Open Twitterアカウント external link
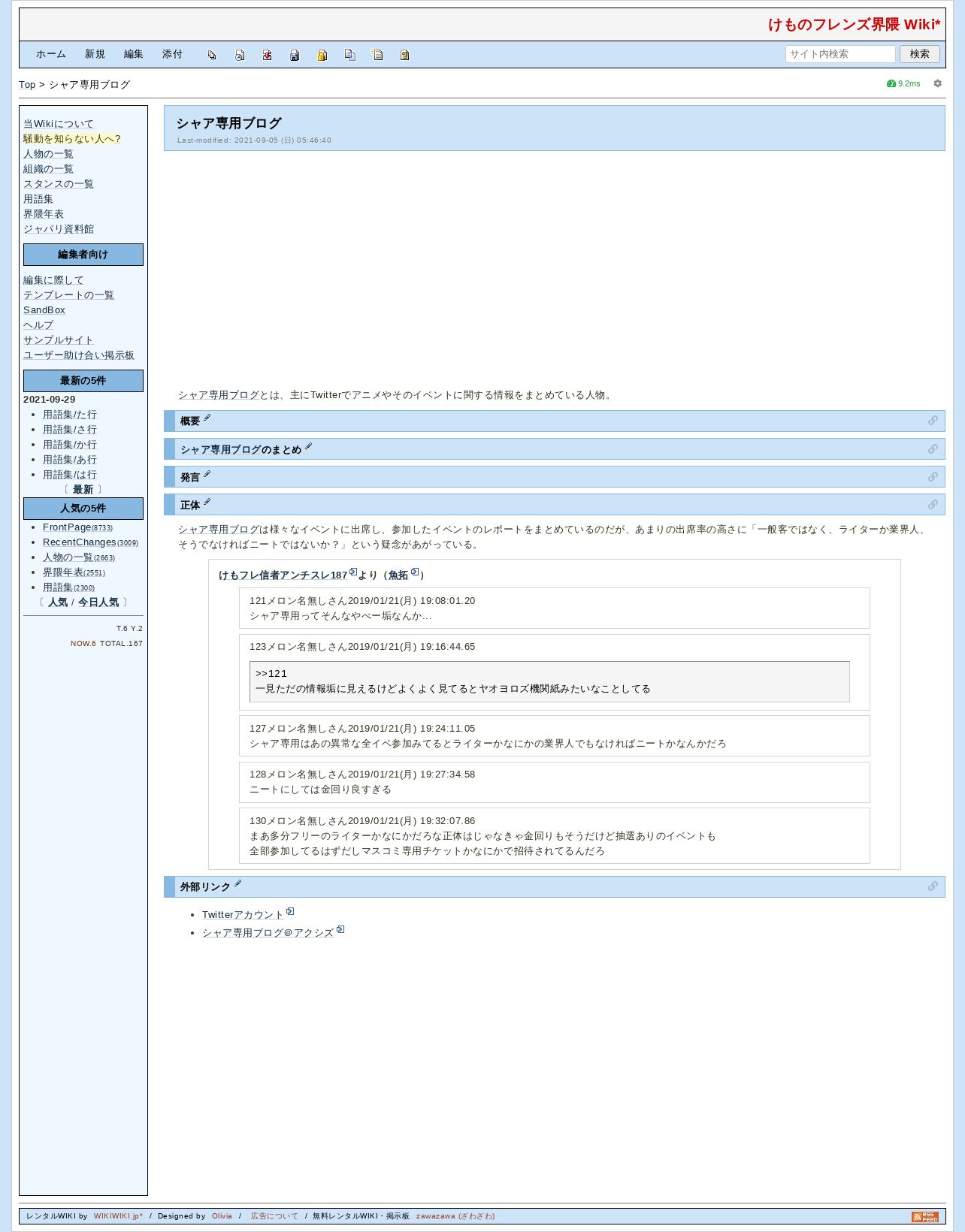 tap(243, 915)
